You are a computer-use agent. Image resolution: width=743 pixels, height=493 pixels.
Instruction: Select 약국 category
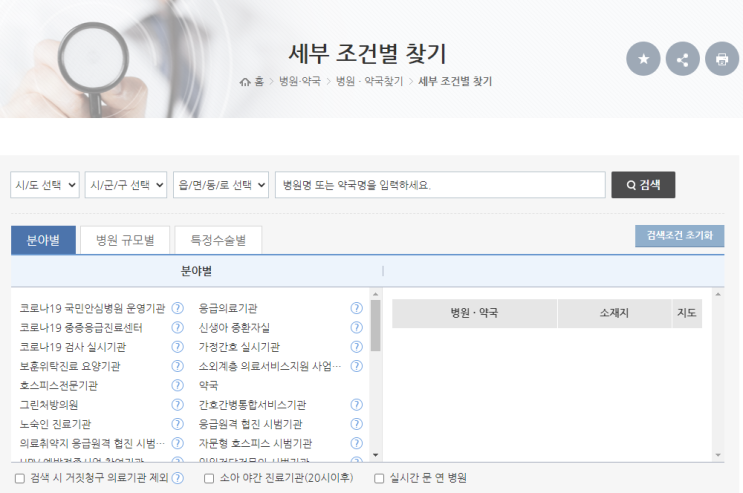pos(208,385)
